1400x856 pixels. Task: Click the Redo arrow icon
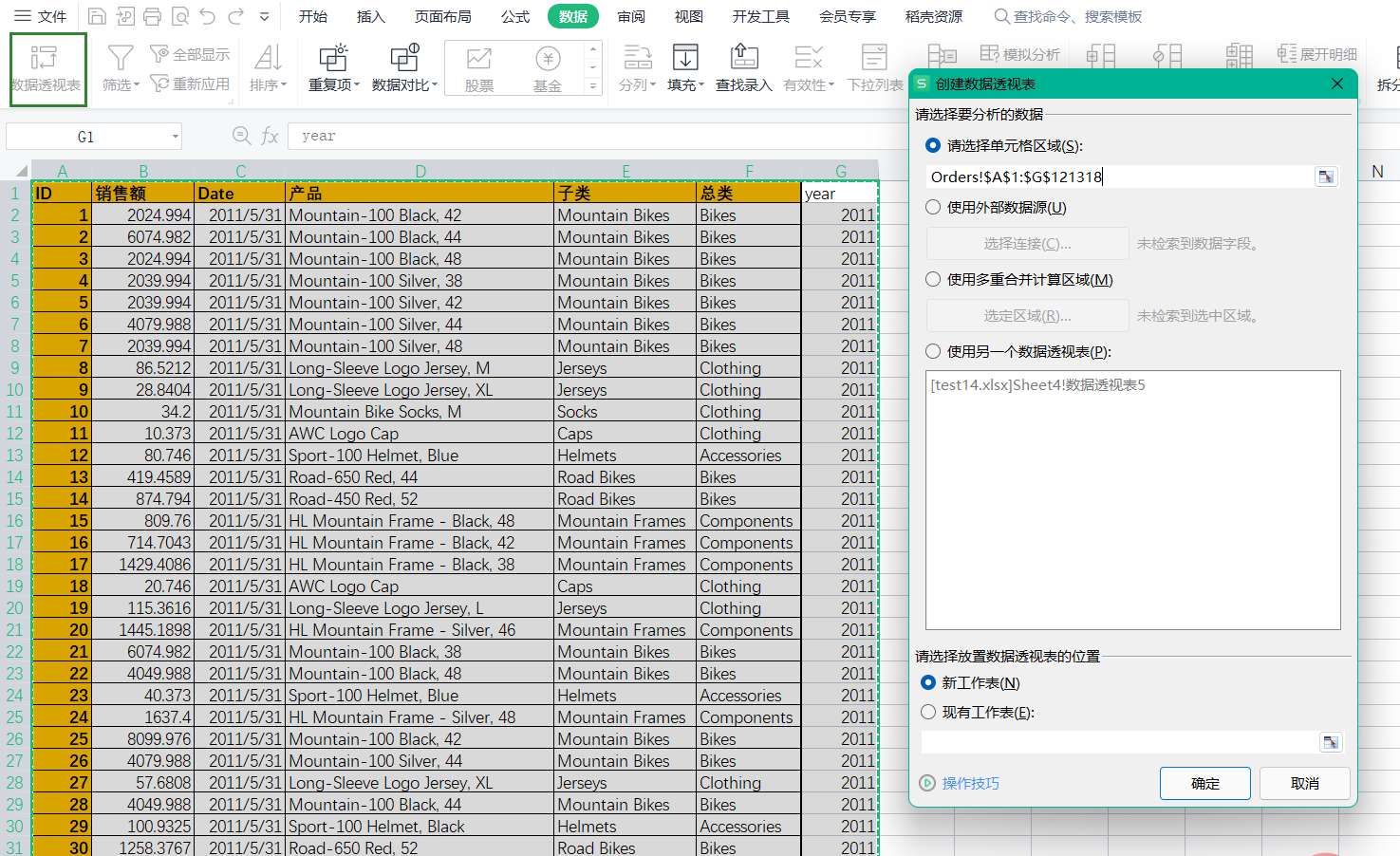click(236, 16)
